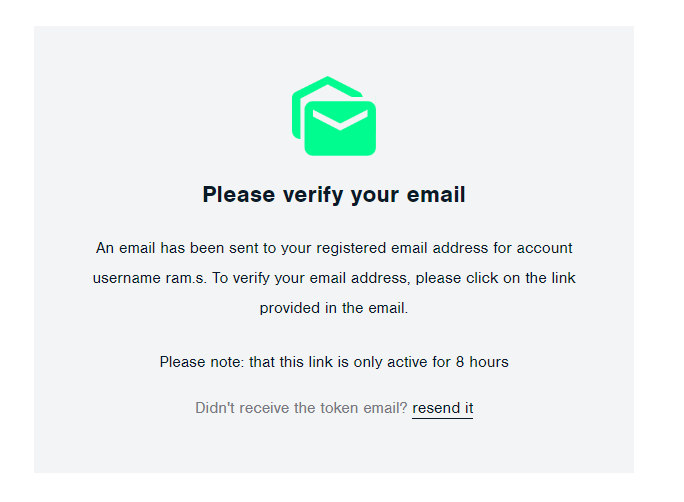Click the word "account" ending the first line
The width and height of the screenshot is (684, 502).
(x=545, y=248)
